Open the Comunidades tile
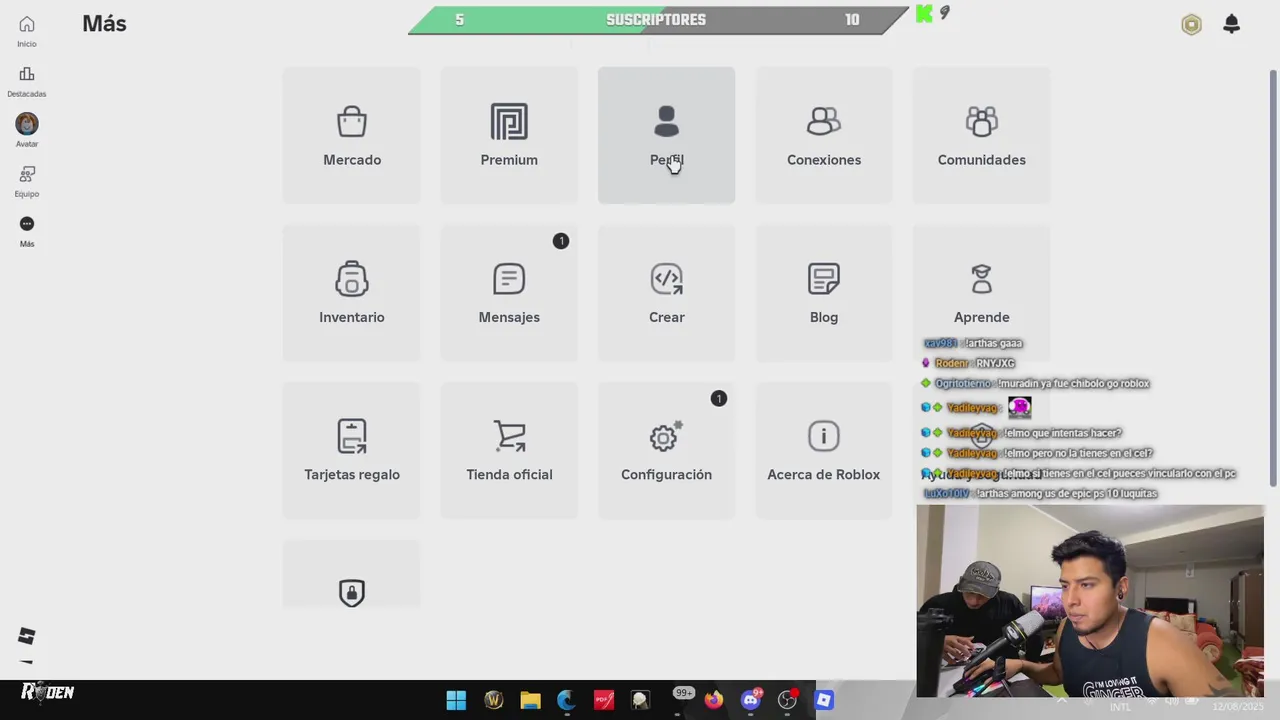The height and width of the screenshot is (720, 1280). click(x=981, y=135)
